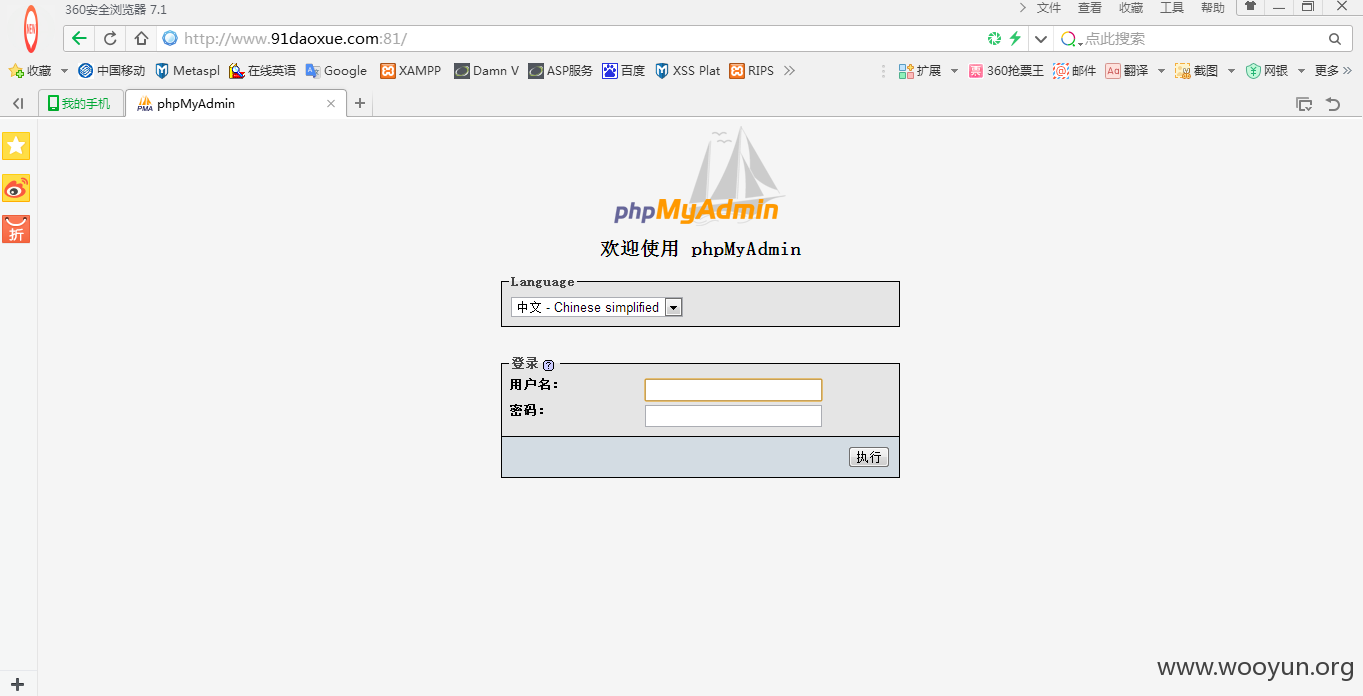Open the browser home page icon

pyautogui.click(x=141, y=39)
